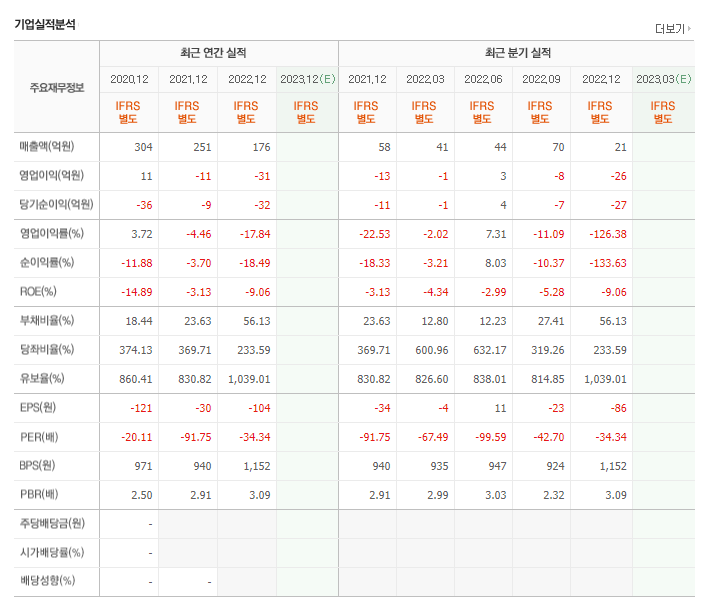Screen dimensions: 707x605
Task: Select quarterly column header 2022.03
Action: coord(425,79)
